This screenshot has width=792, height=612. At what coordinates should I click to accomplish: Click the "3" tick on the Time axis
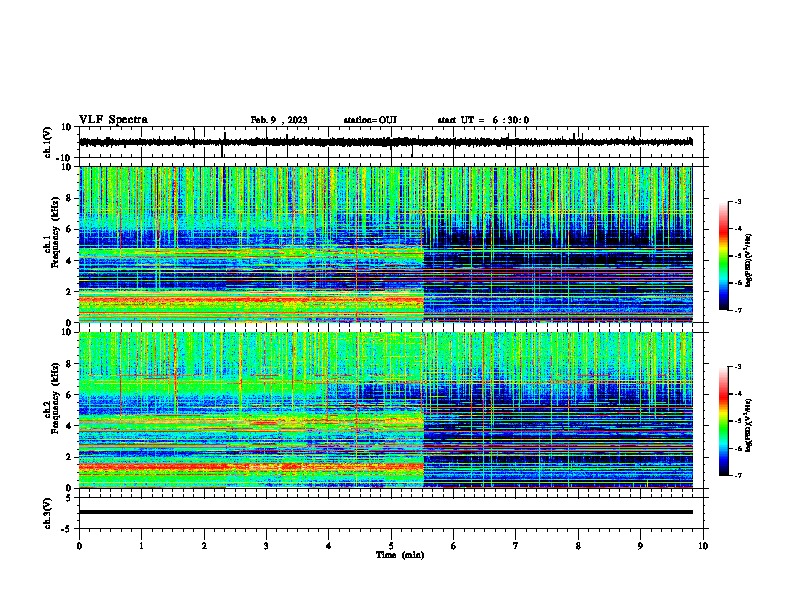pyautogui.click(x=266, y=546)
